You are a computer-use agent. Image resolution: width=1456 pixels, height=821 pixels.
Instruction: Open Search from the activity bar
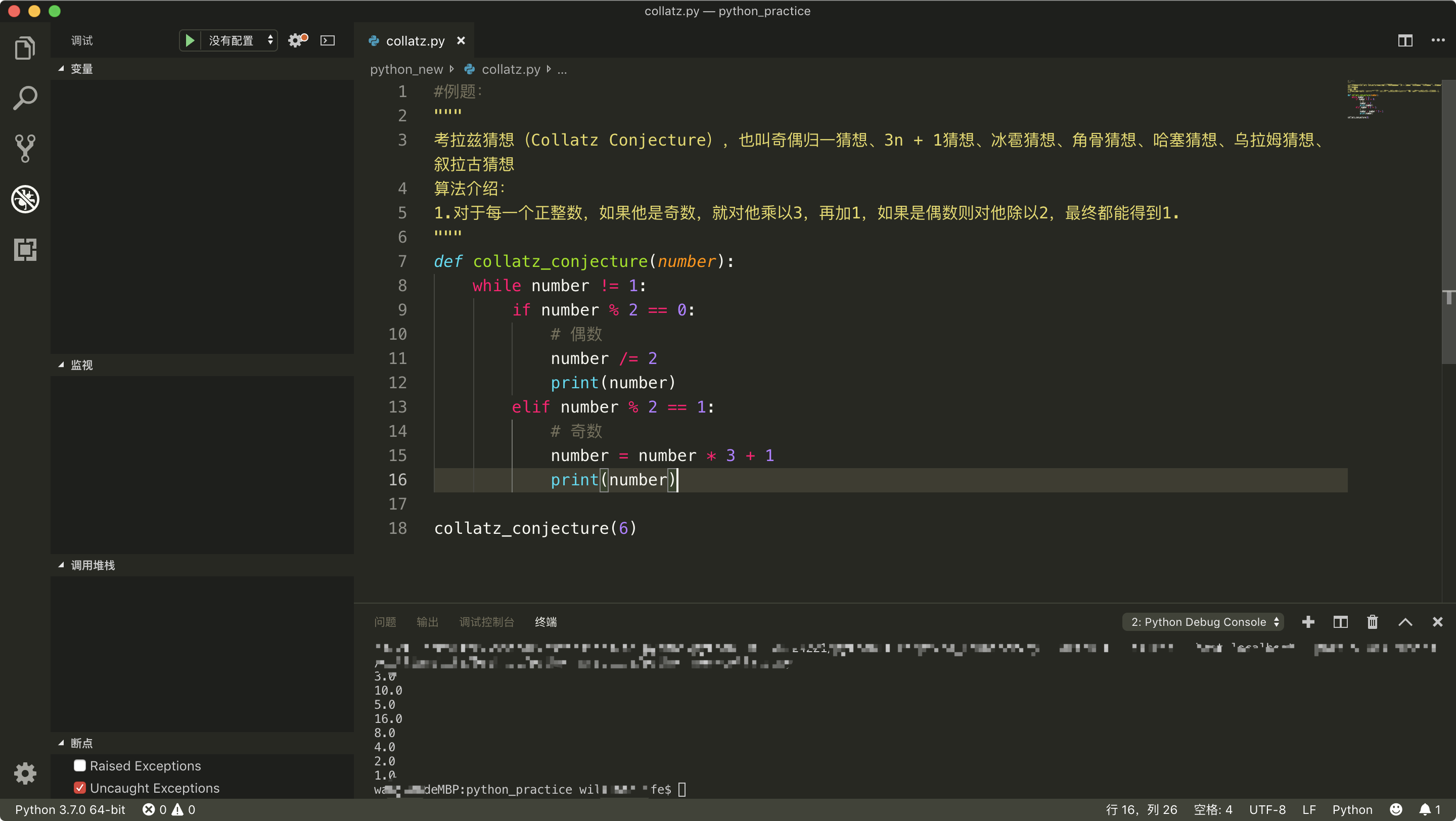(25, 98)
